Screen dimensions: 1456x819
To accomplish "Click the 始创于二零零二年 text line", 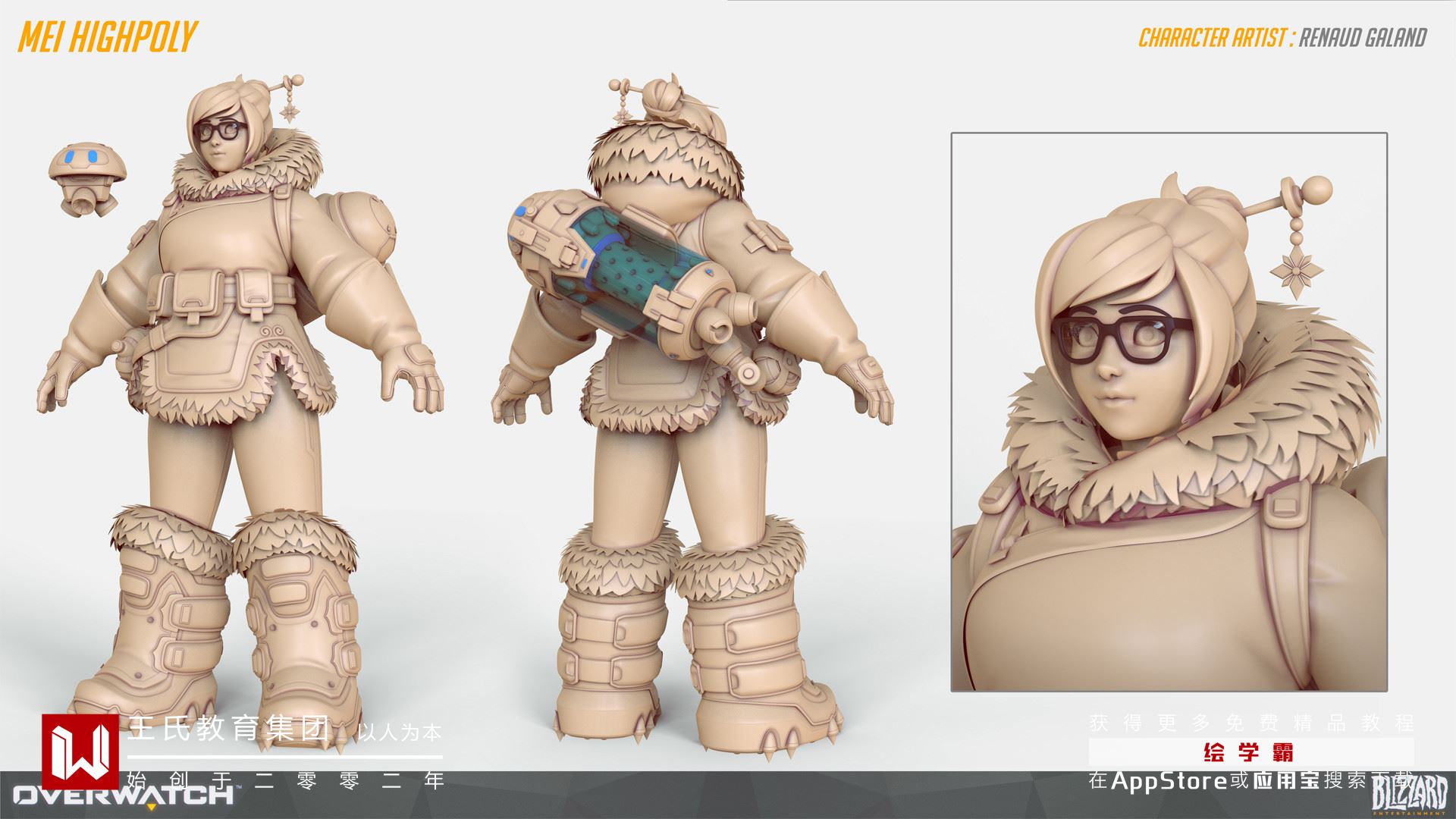I will pyautogui.click(x=286, y=780).
